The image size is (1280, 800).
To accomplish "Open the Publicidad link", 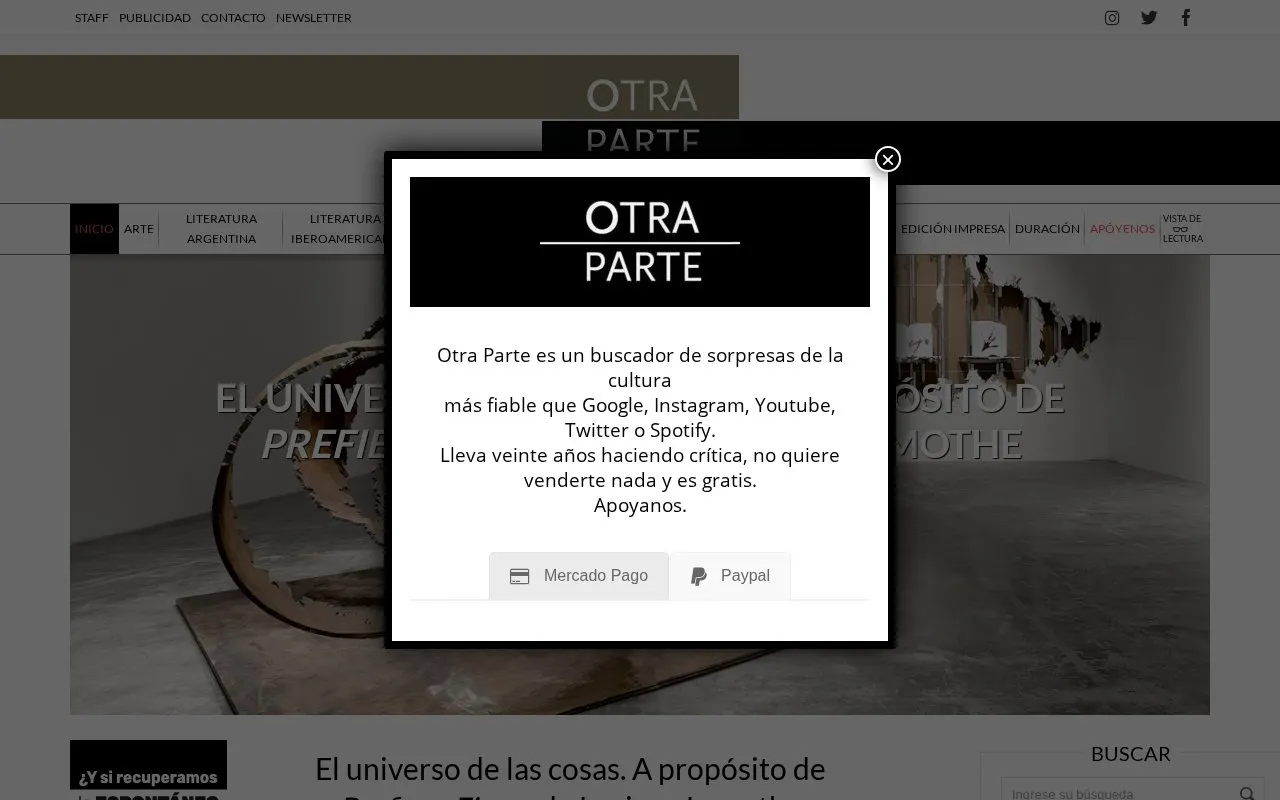I will click(155, 18).
